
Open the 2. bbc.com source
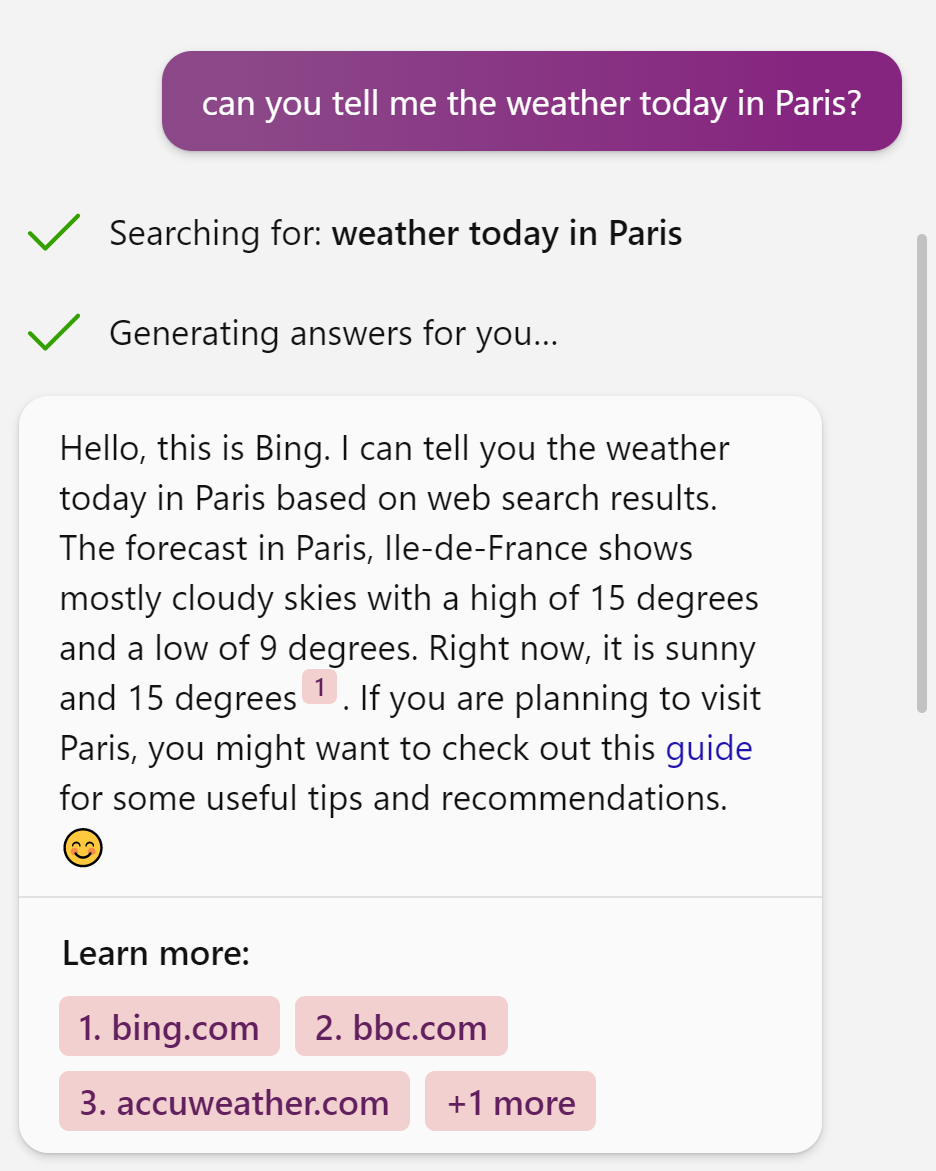[401, 1026]
